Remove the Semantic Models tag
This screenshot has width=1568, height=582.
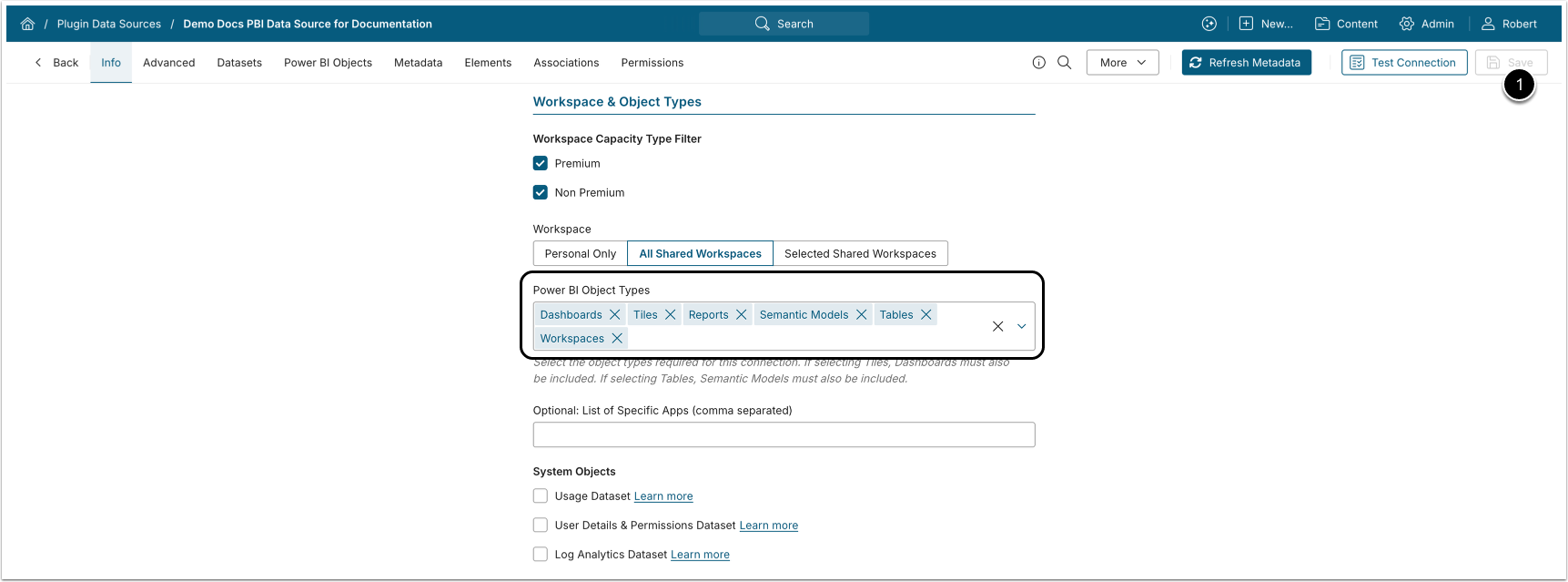[x=862, y=315]
